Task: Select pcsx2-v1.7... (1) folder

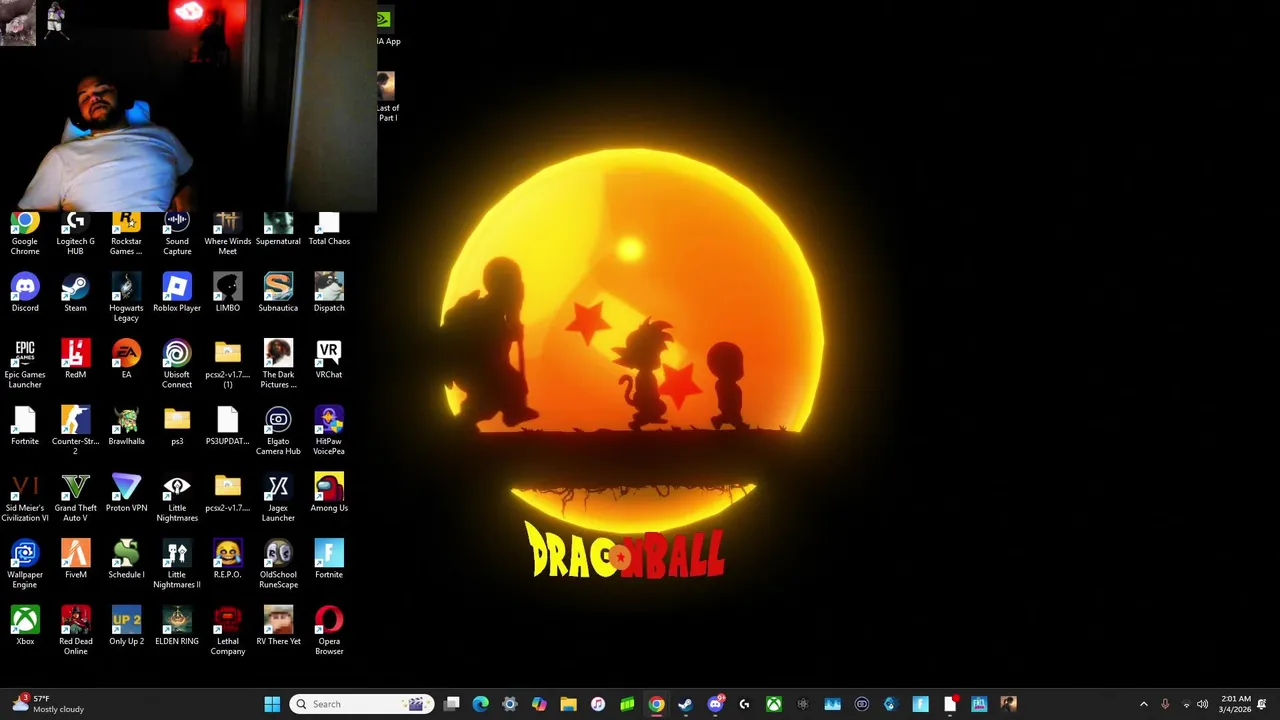Action: (228, 364)
